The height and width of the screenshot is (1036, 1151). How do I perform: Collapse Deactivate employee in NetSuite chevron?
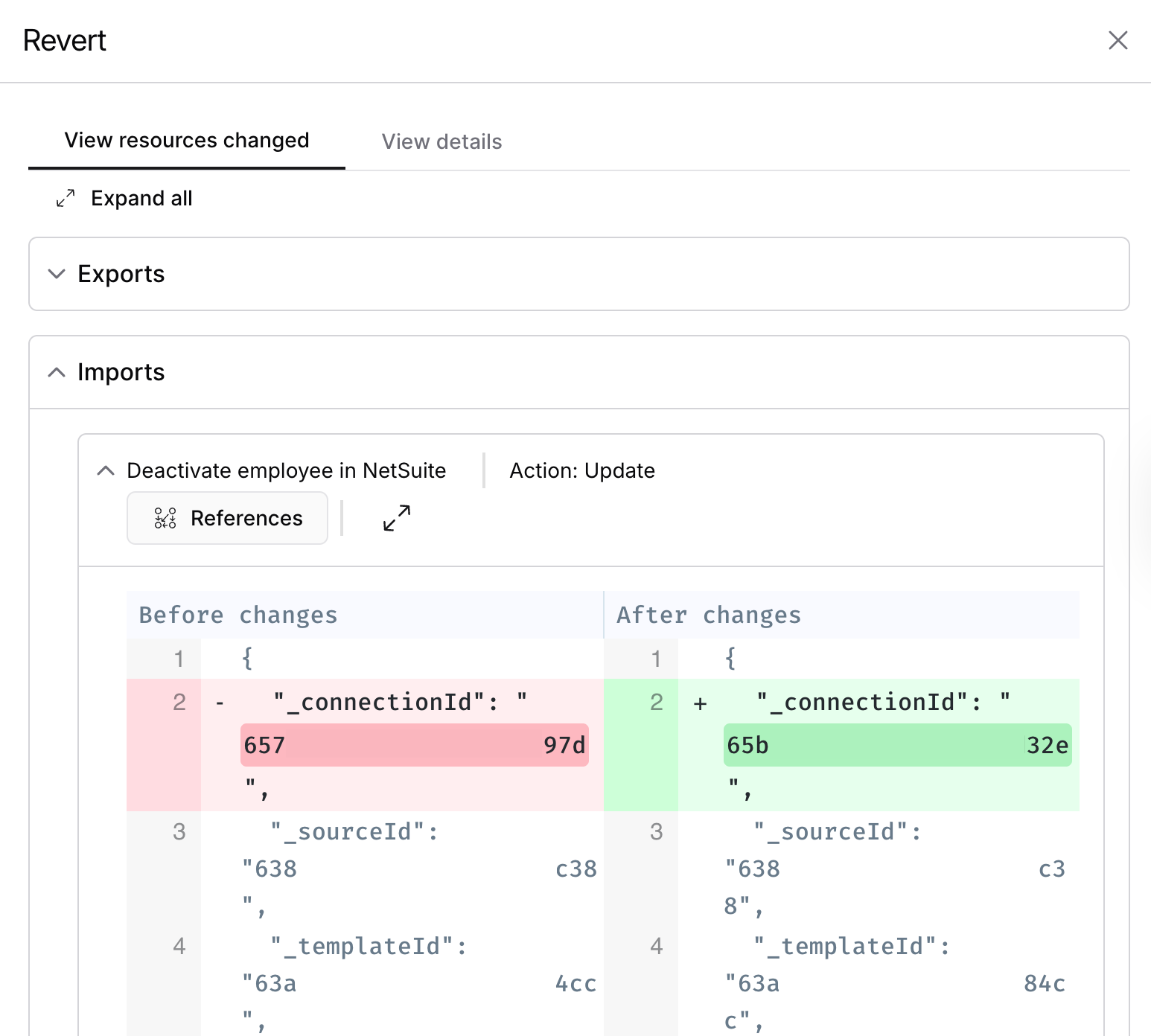pyautogui.click(x=106, y=470)
